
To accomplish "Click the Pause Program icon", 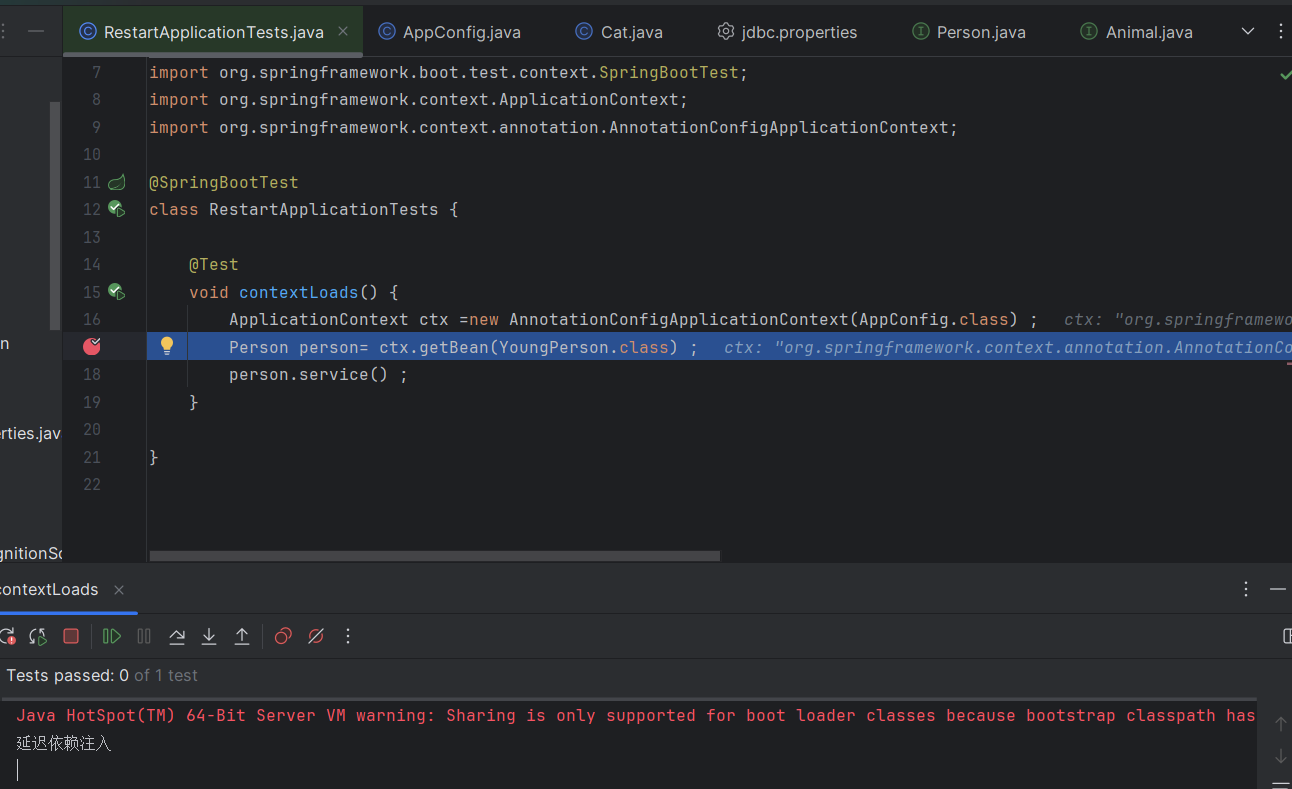I will pos(144,636).
